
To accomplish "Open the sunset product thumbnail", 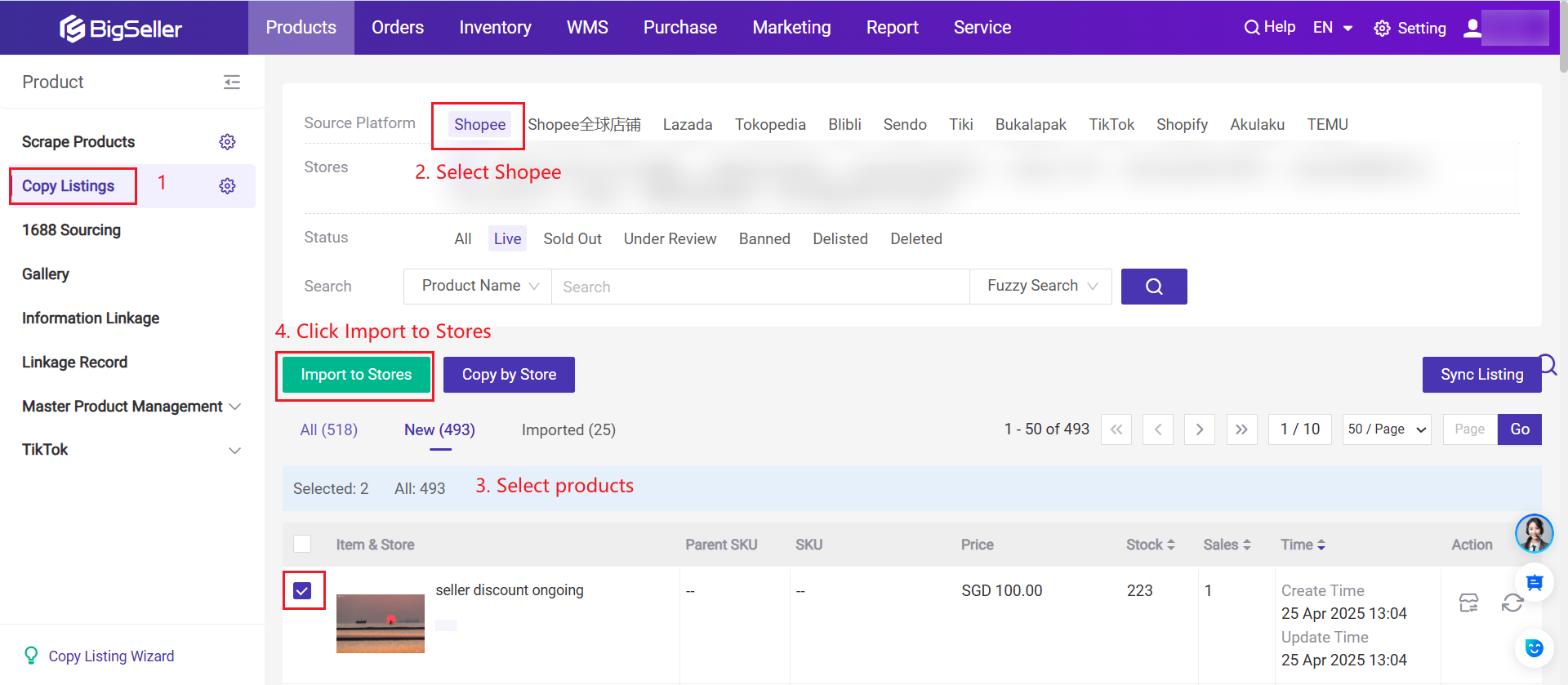I will (x=381, y=623).
